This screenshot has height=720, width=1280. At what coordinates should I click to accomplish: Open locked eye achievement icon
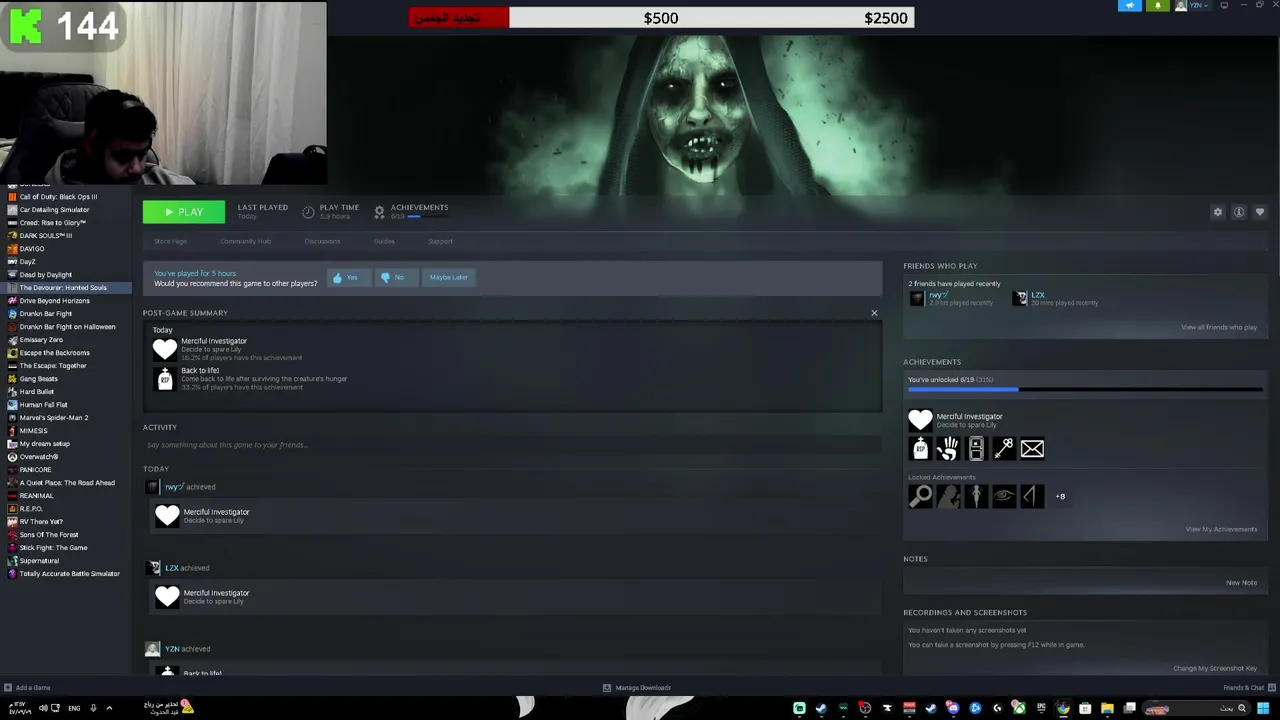(x=1004, y=496)
